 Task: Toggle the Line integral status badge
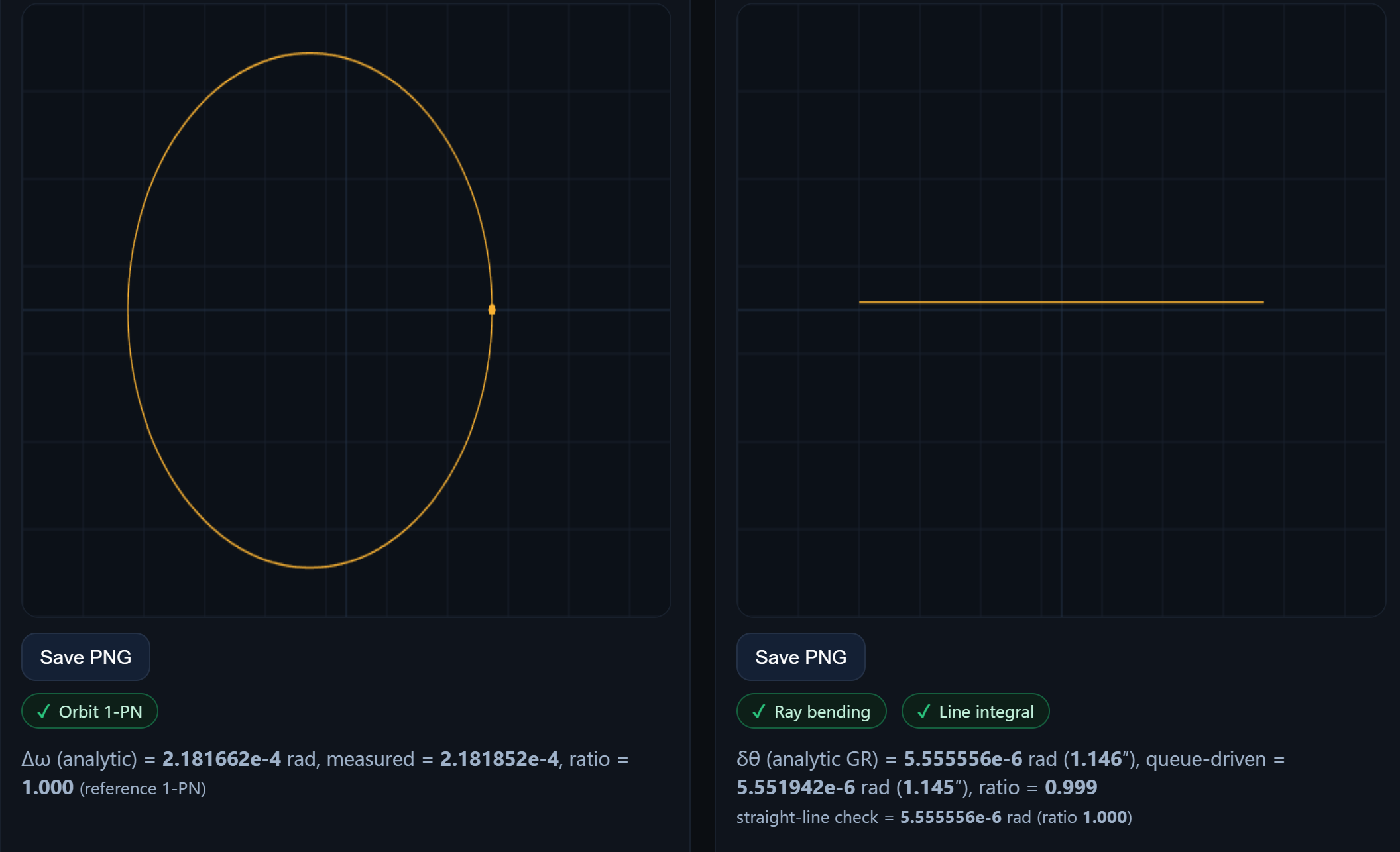974,712
